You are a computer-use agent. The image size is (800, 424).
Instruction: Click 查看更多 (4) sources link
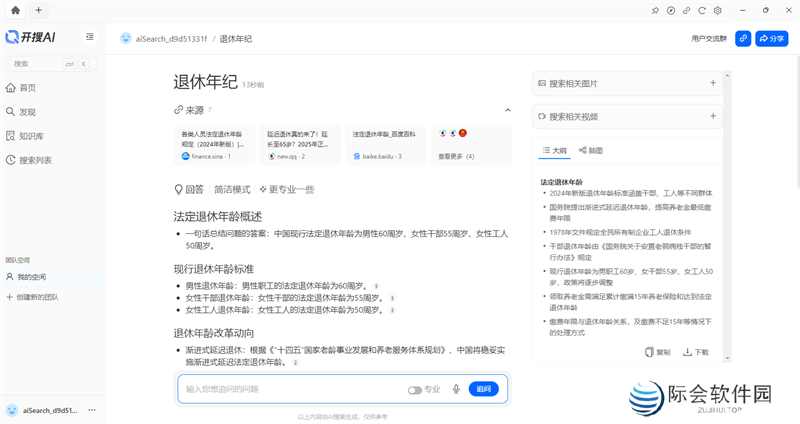(456, 156)
